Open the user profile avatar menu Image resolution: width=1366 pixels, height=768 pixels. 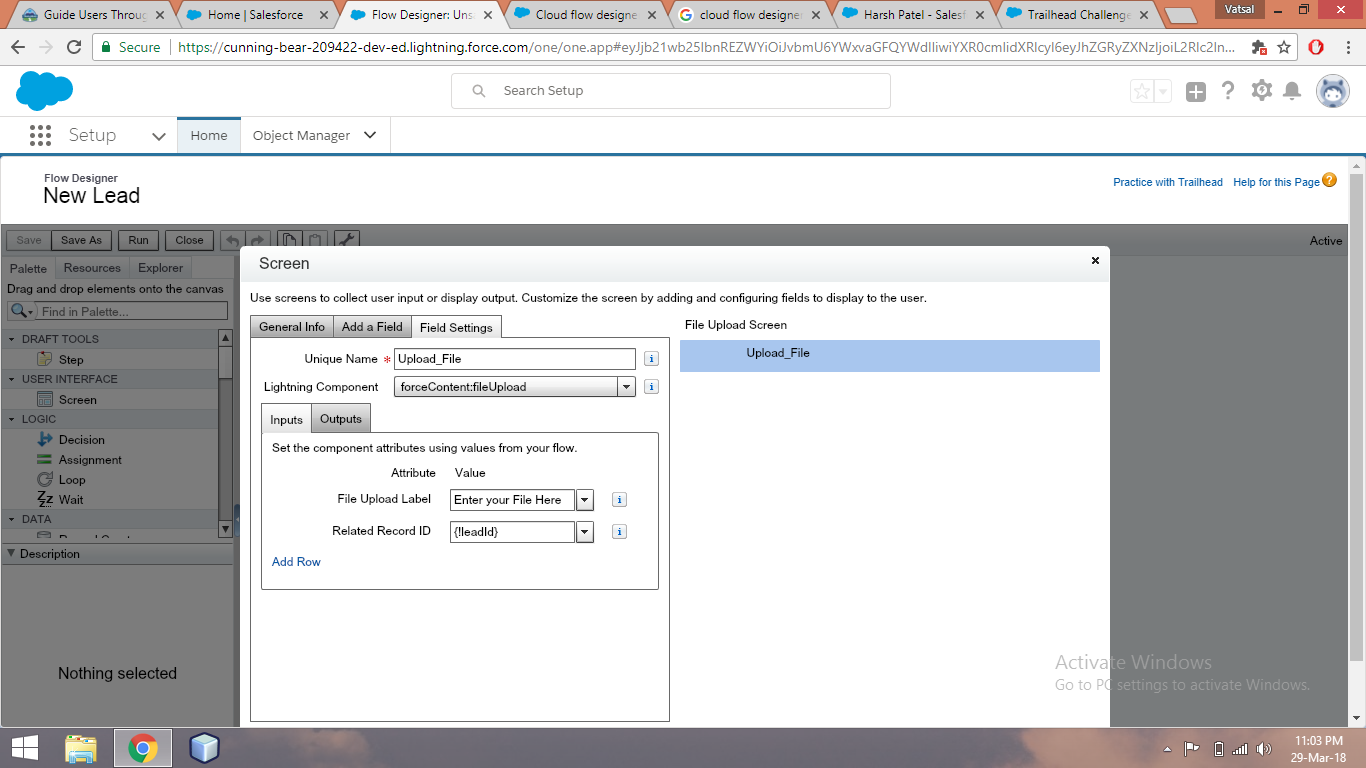(1333, 91)
